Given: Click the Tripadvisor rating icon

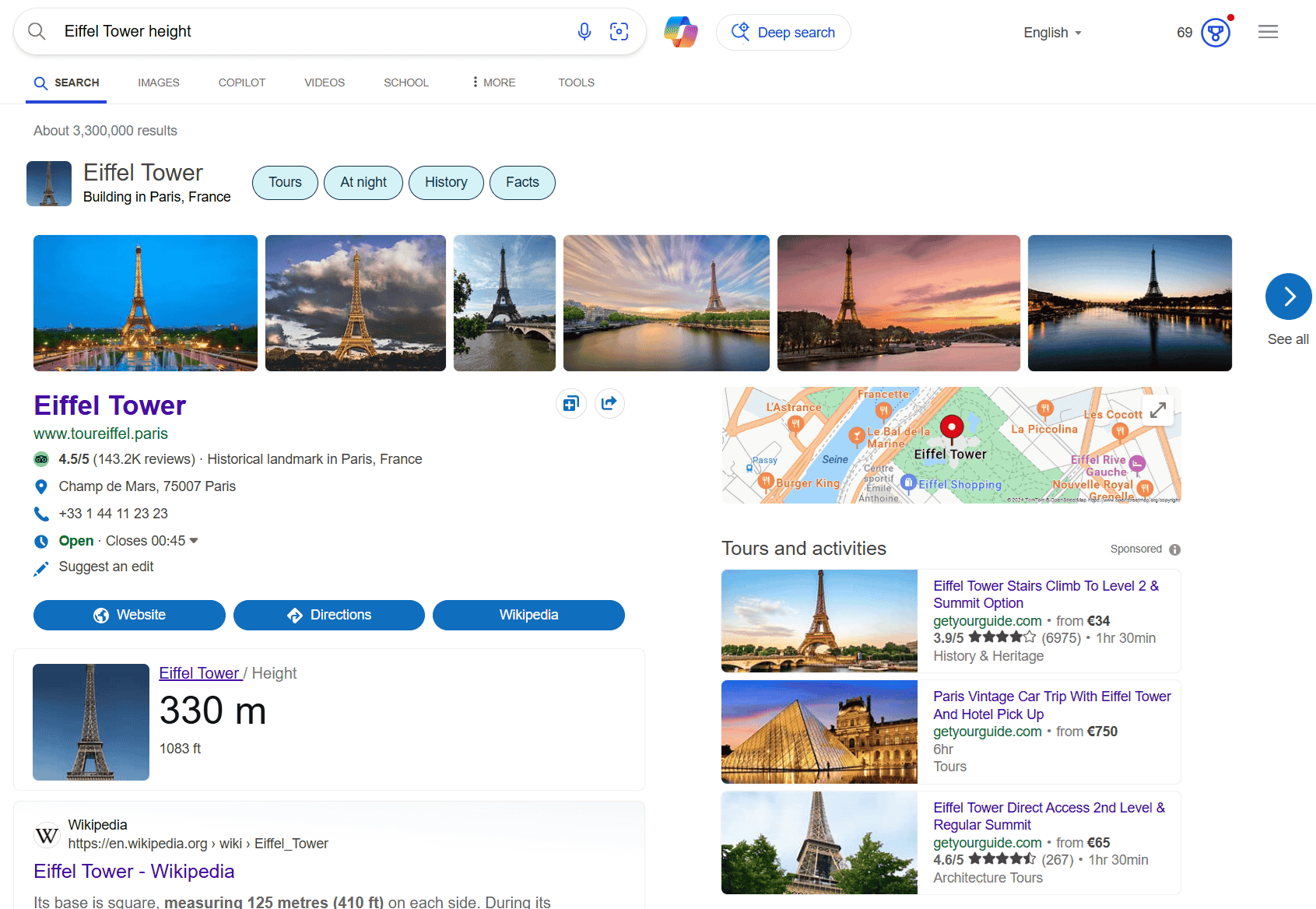Looking at the screenshot, I should [41, 459].
